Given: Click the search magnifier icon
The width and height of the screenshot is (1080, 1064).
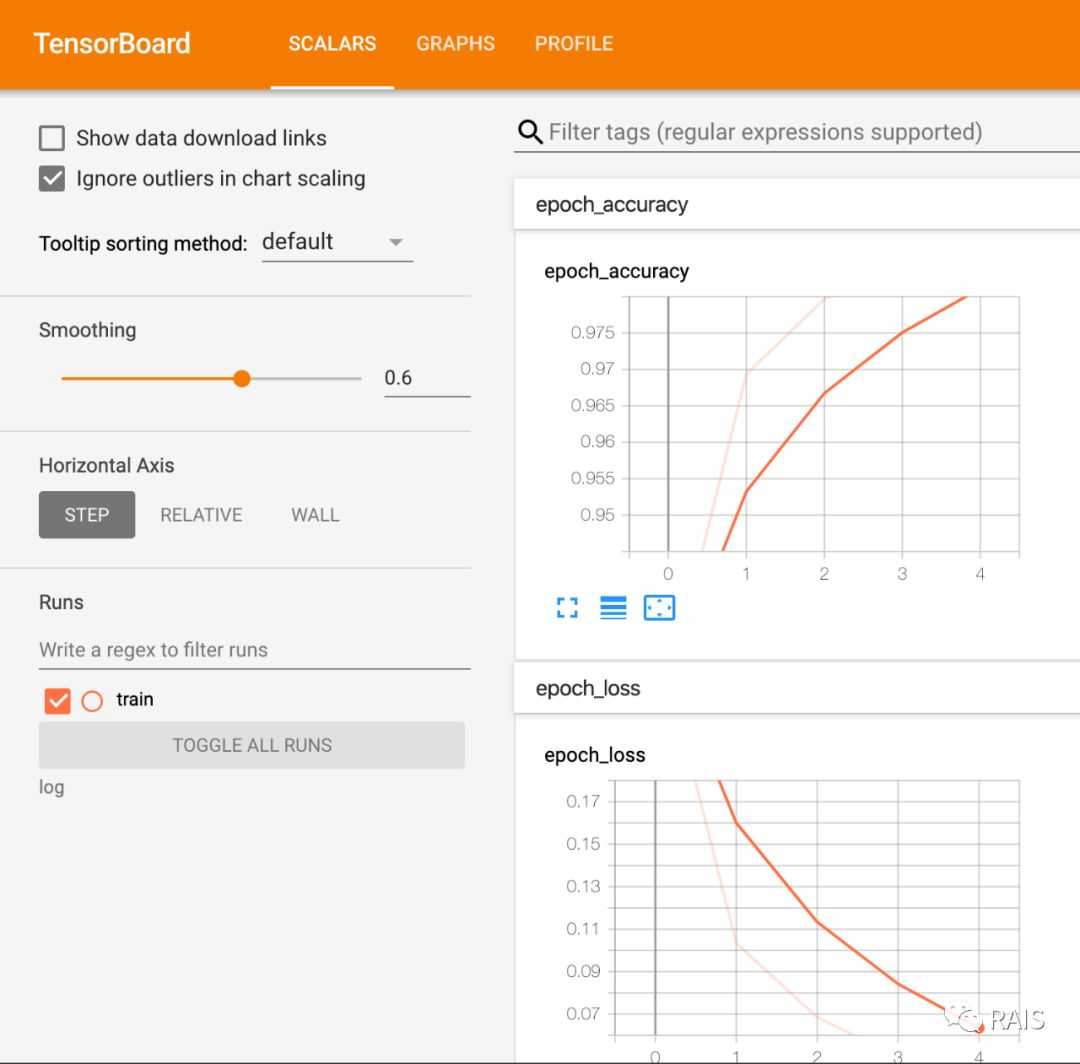Looking at the screenshot, I should [x=530, y=131].
